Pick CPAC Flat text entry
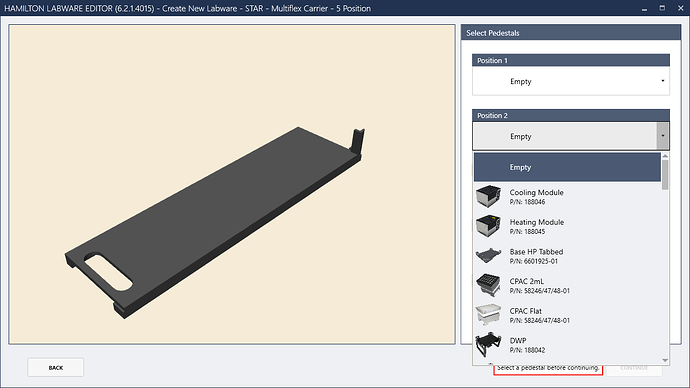This screenshot has height=388, width=690. pyautogui.click(x=525, y=311)
